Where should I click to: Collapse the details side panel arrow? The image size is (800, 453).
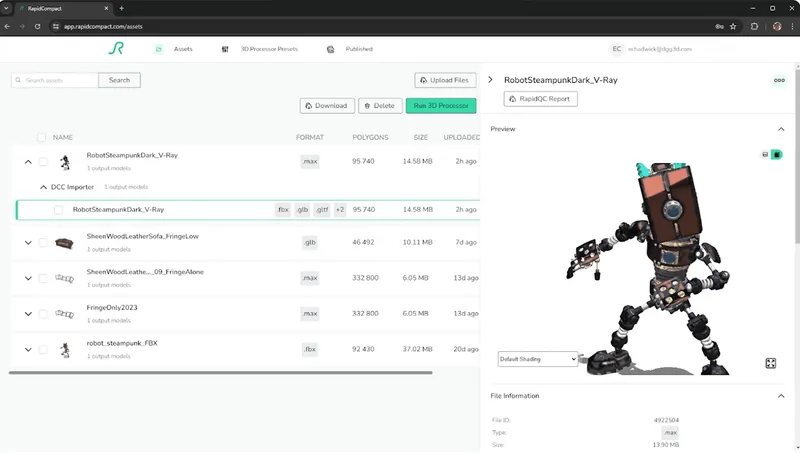point(490,80)
